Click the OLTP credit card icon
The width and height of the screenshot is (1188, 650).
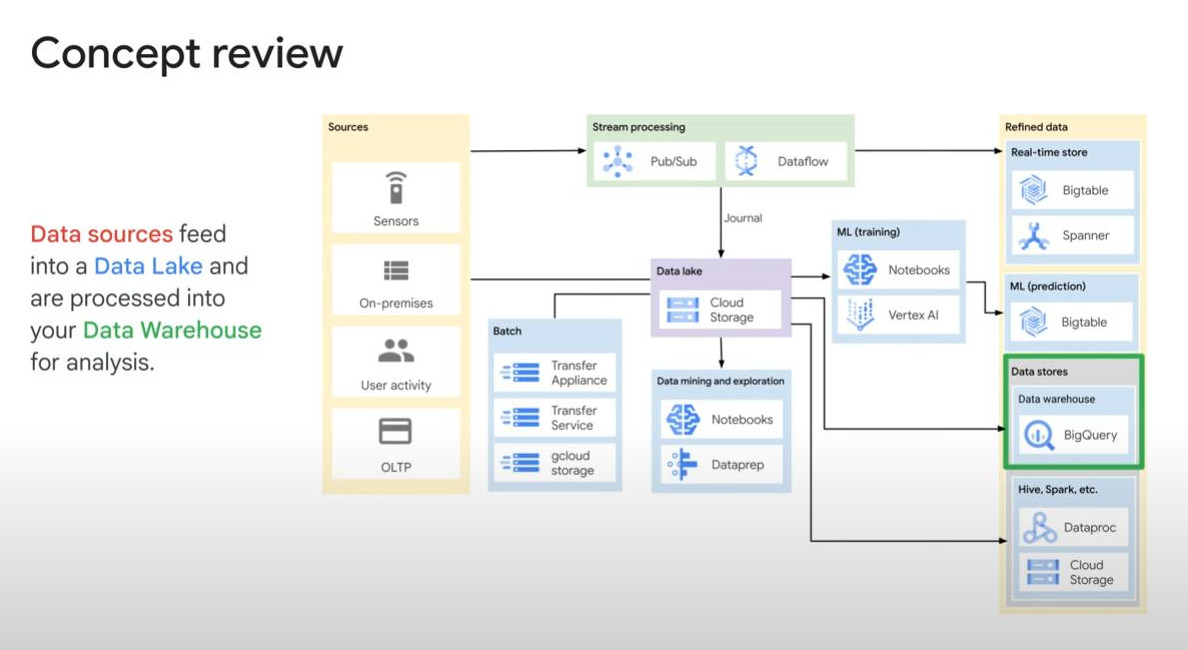pyautogui.click(x=395, y=431)
